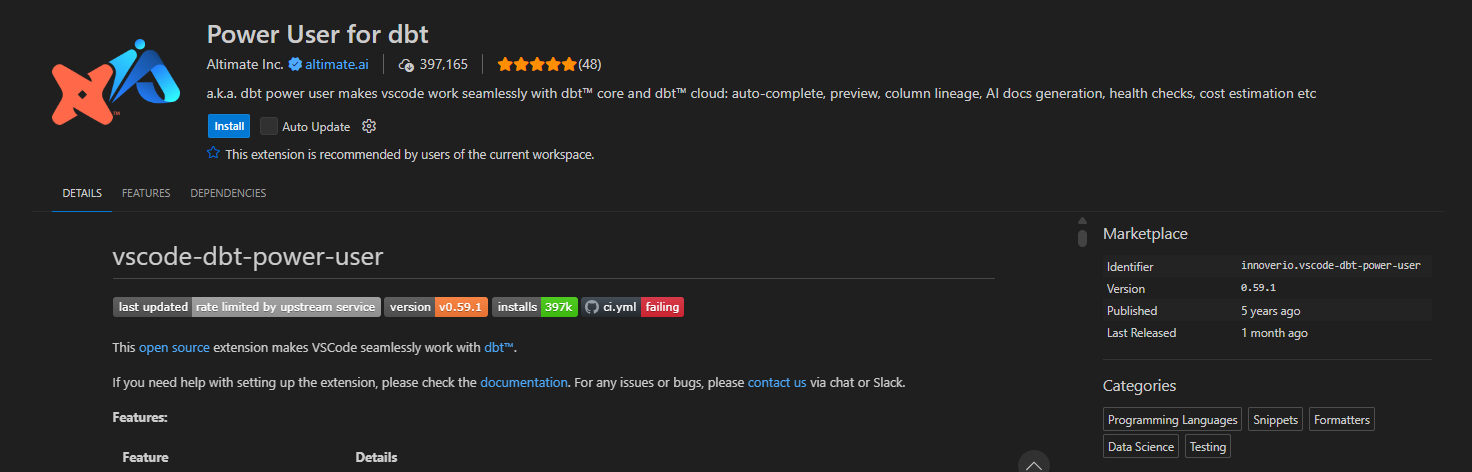Switch to the Features tab
Screen dimensions: 1472x472
point(146,193)
